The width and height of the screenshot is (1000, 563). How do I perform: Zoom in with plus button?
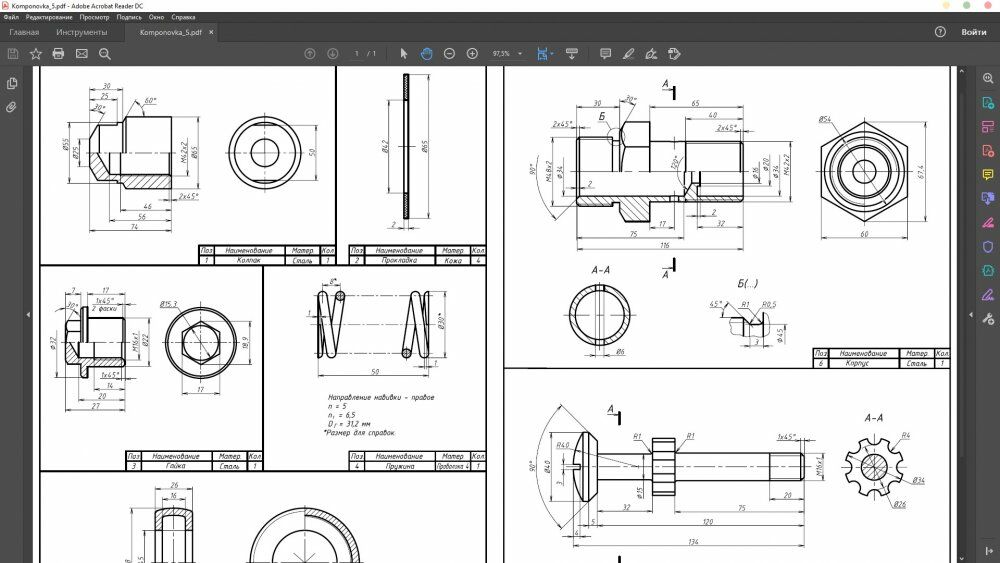[472, 54]
